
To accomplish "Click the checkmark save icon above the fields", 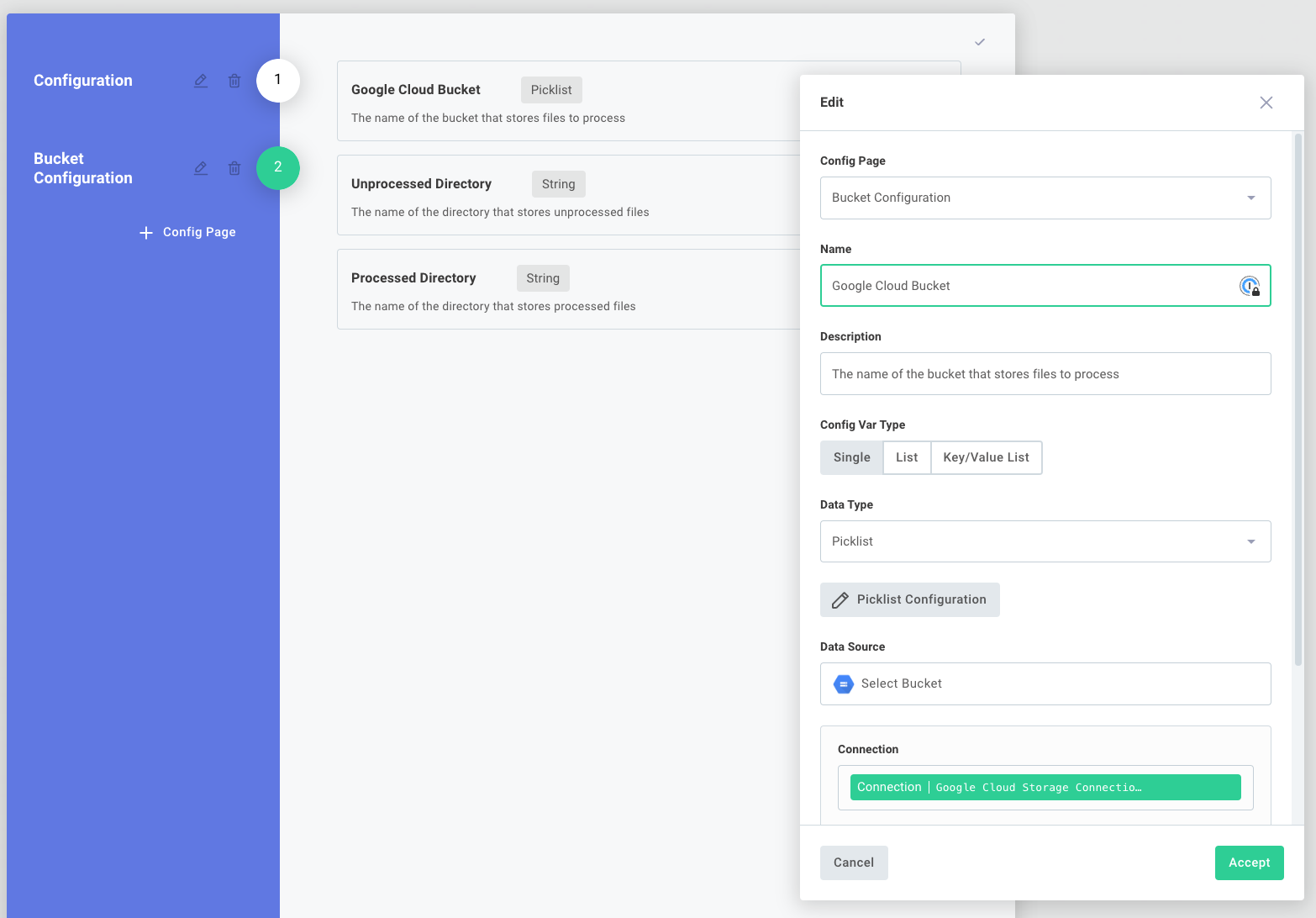I will [x=979, y=41].
